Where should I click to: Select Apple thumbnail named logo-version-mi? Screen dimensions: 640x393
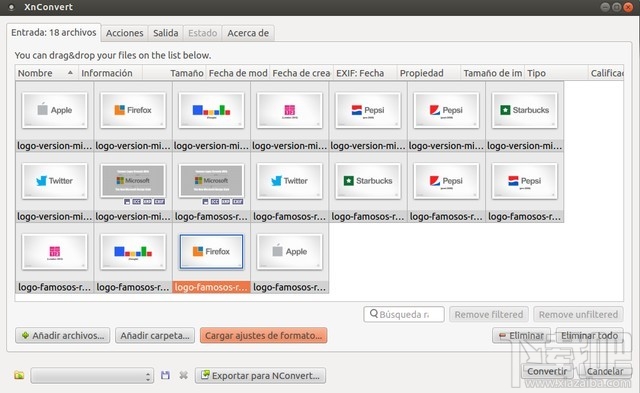pos(55,110)
